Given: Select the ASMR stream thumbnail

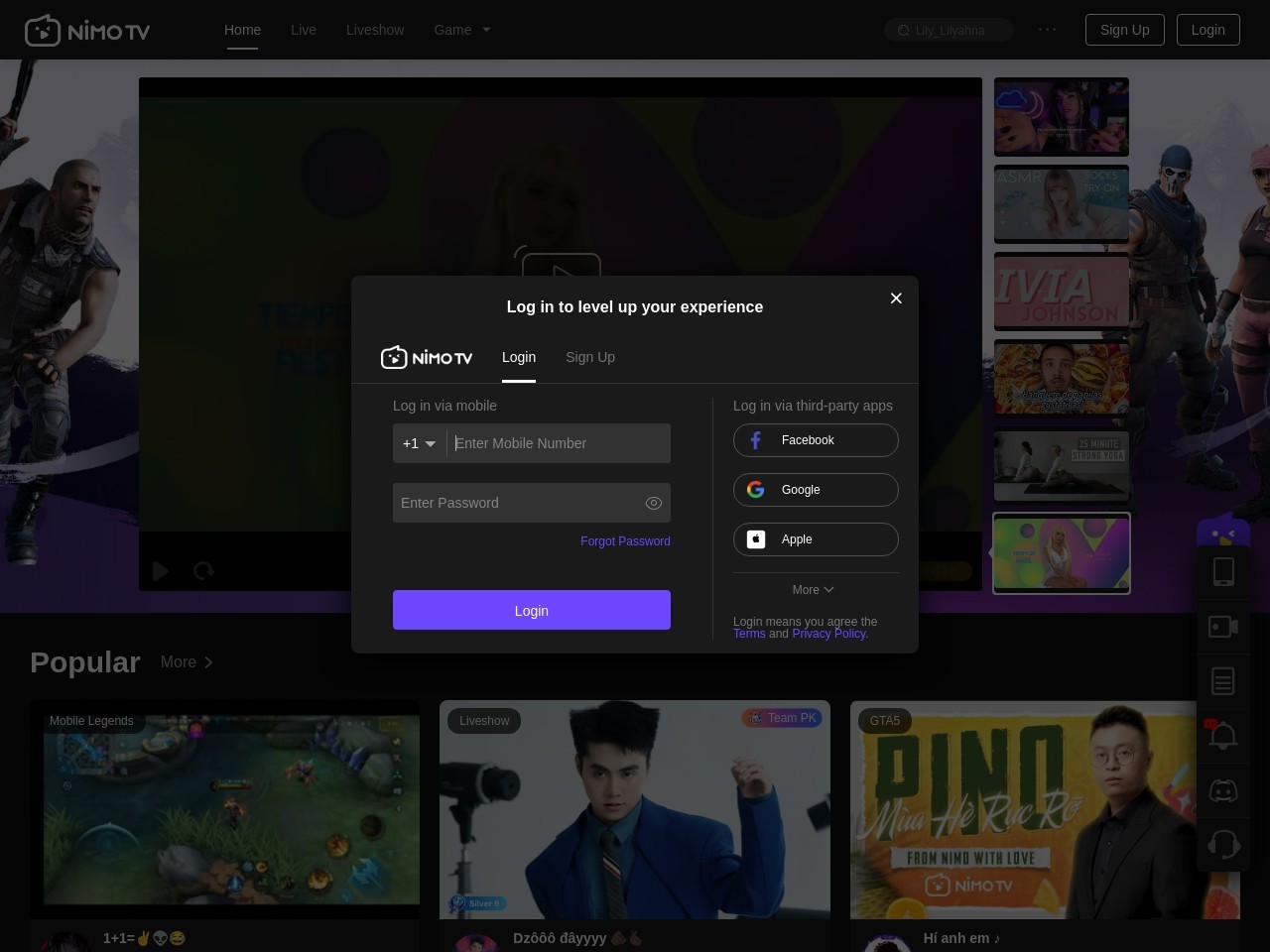Looking at the screenshot, I should point(1062,204).
